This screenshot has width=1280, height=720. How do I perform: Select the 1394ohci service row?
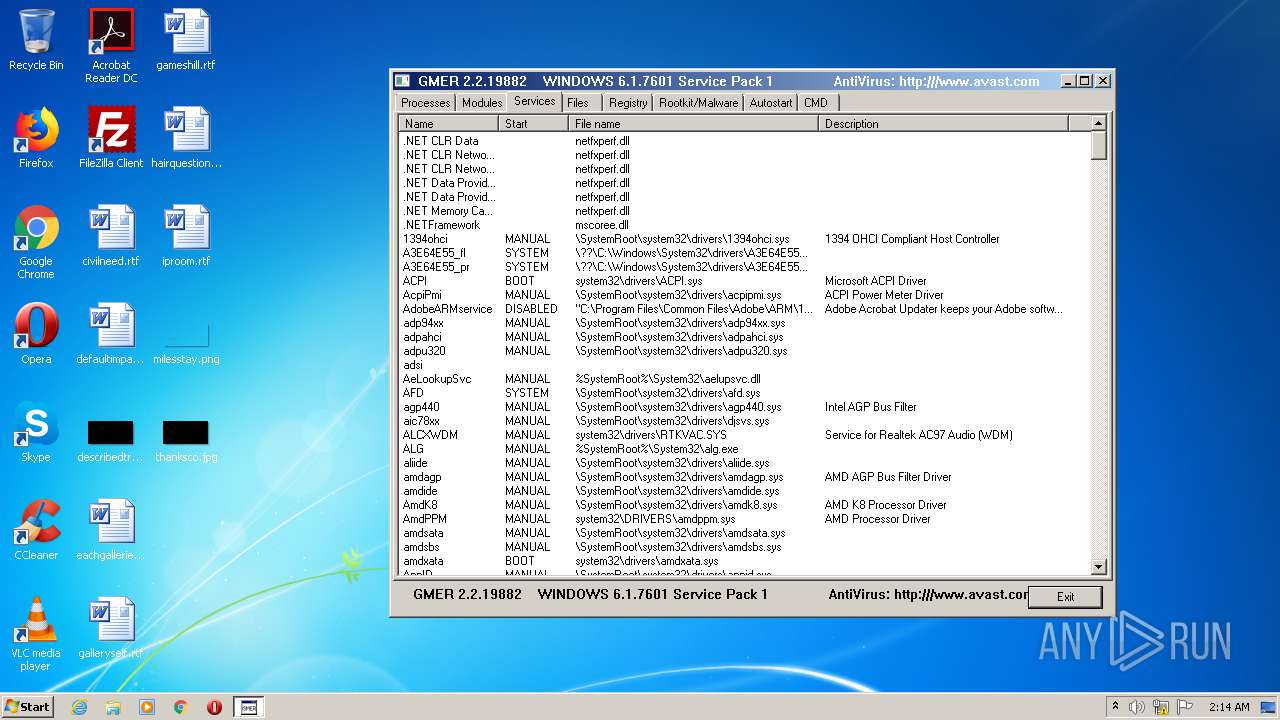tap(744, 239)
